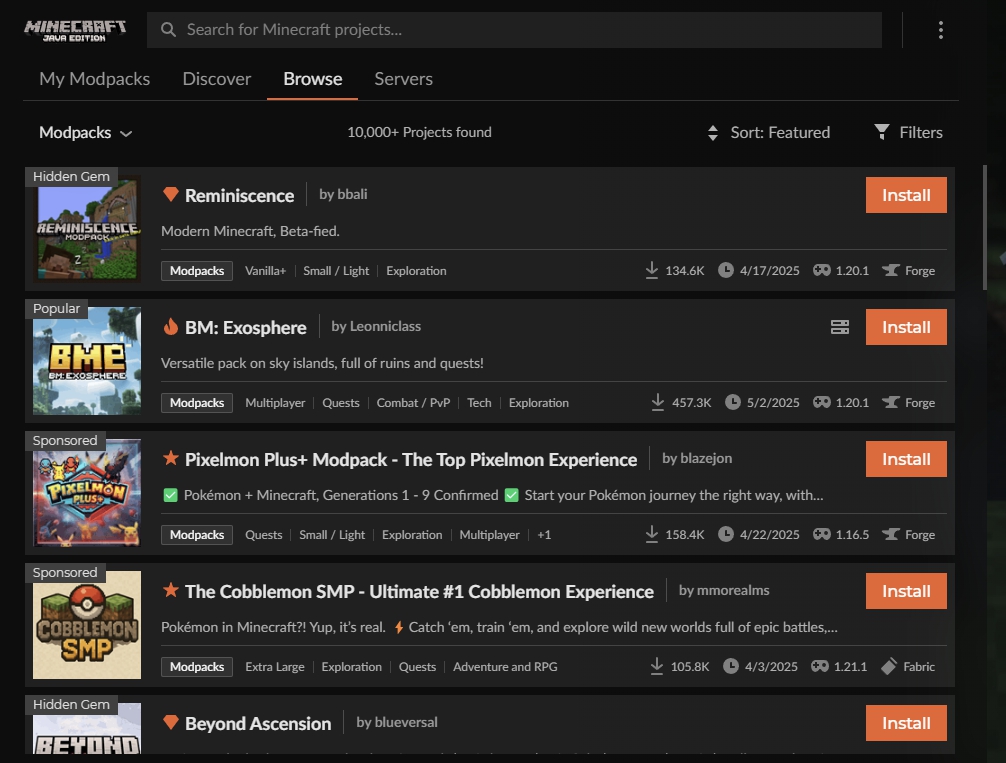Click the clock icon next to 4/3/2025

point(731,666)
